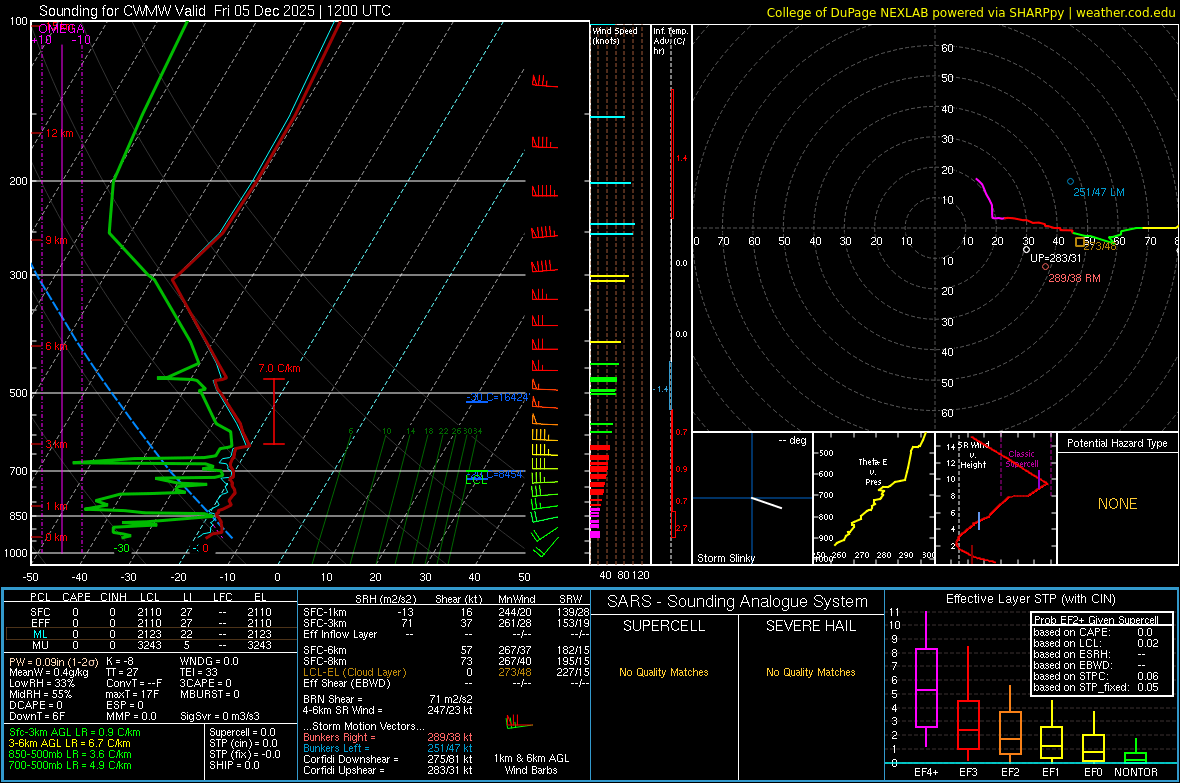Click the Wind Speed (knots) panel header

[x=614, y=35]
